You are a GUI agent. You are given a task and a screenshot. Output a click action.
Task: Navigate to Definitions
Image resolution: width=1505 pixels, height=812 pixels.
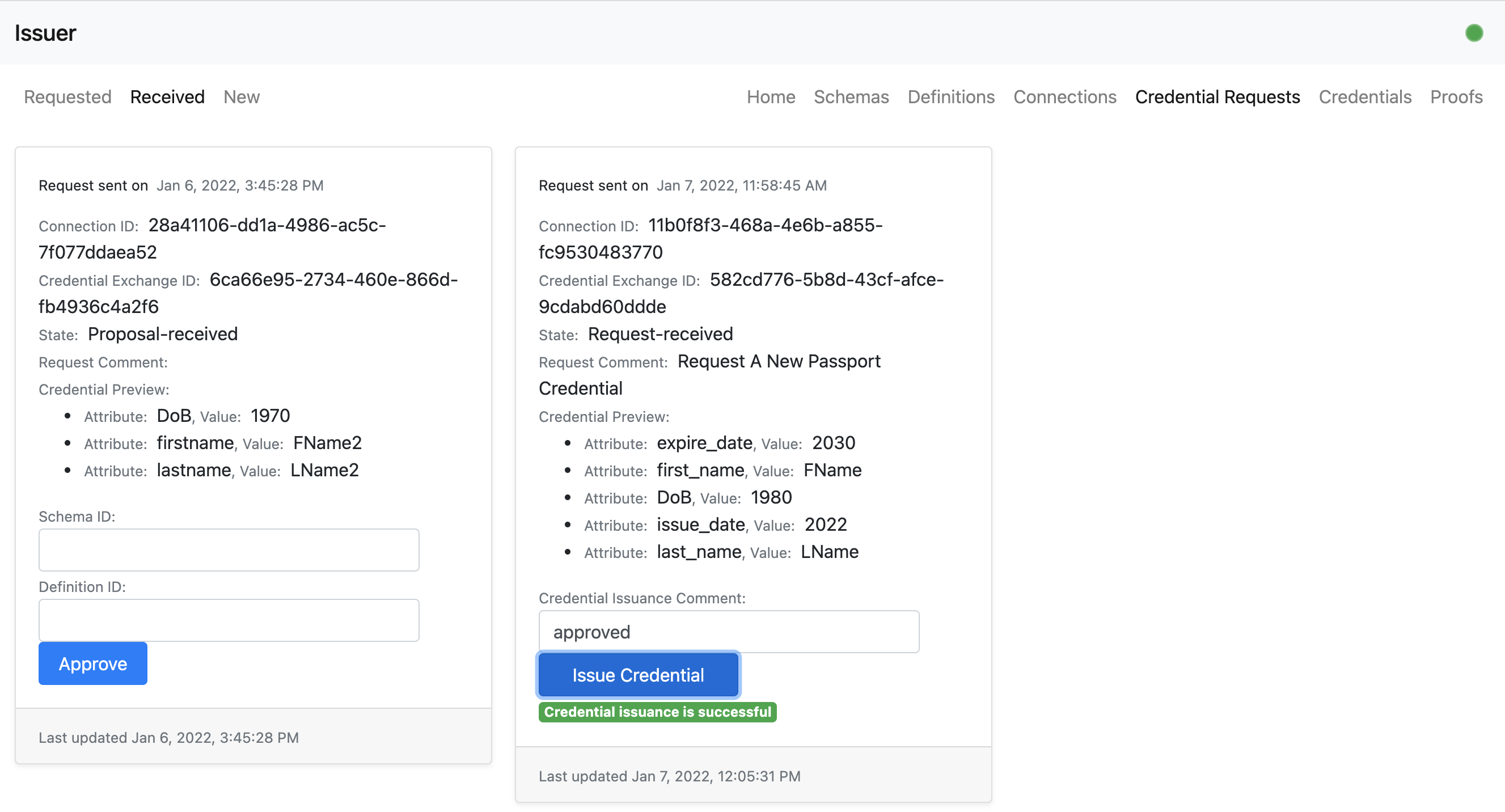[950, 97]
